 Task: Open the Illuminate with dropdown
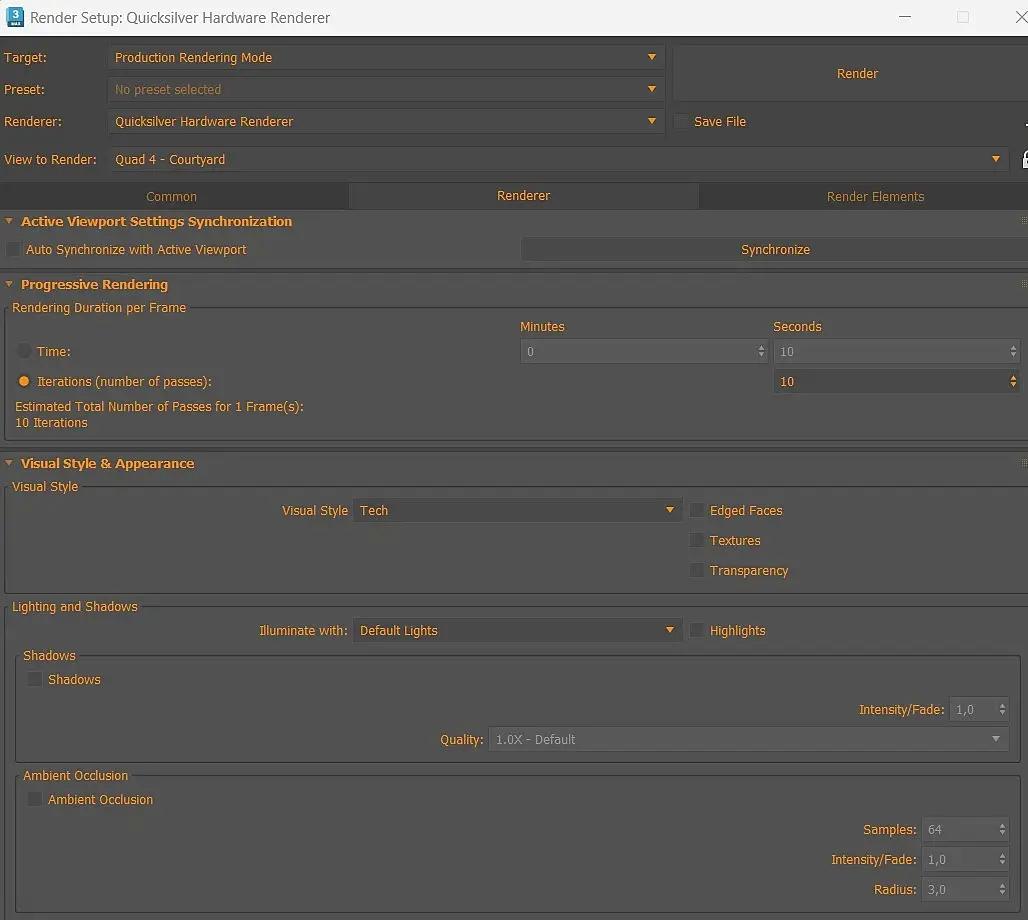517,630
